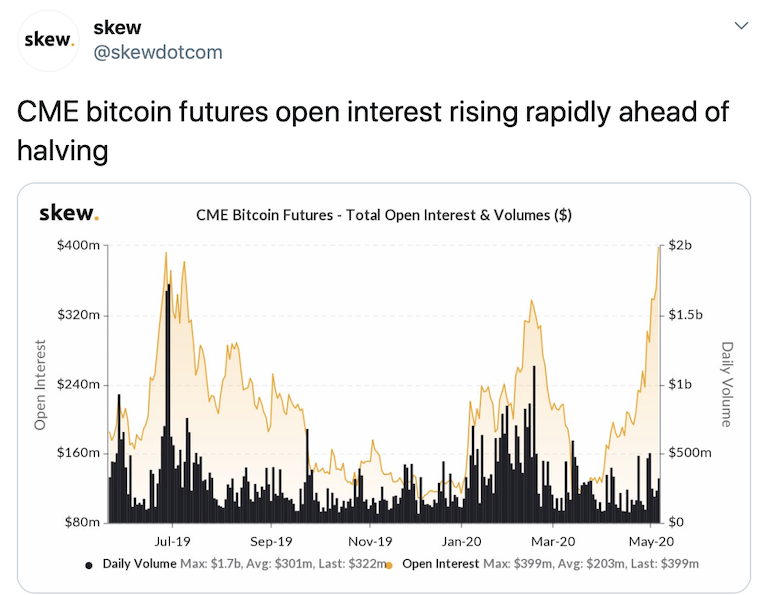Click the $2b daily volume axis label

680,245
